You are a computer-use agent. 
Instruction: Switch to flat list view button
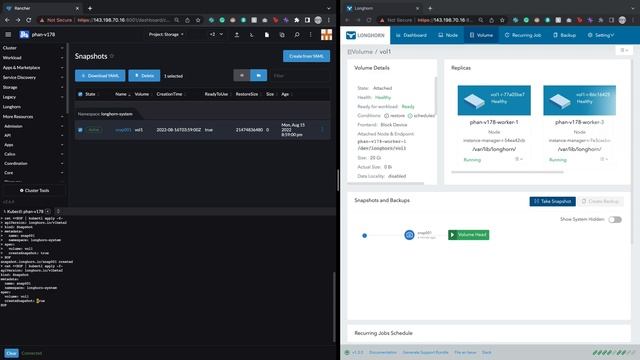(242, 75)
